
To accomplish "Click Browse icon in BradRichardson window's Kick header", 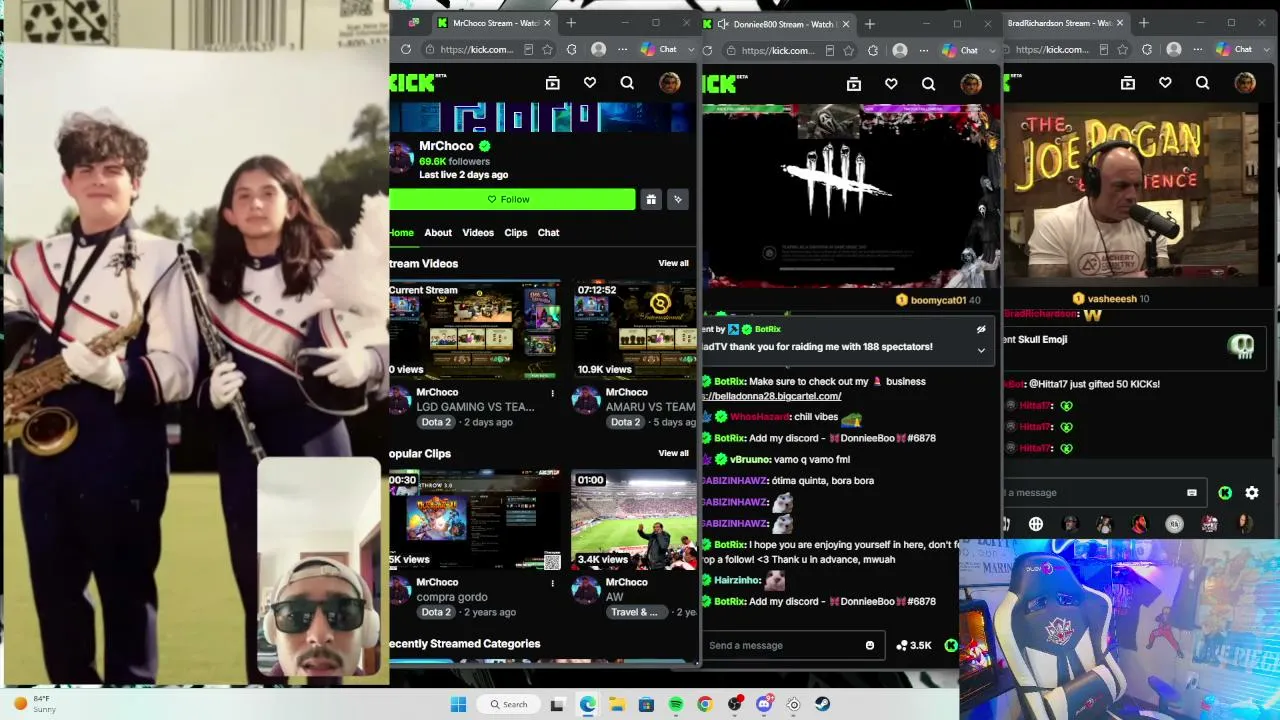I will click(1127, 84).
